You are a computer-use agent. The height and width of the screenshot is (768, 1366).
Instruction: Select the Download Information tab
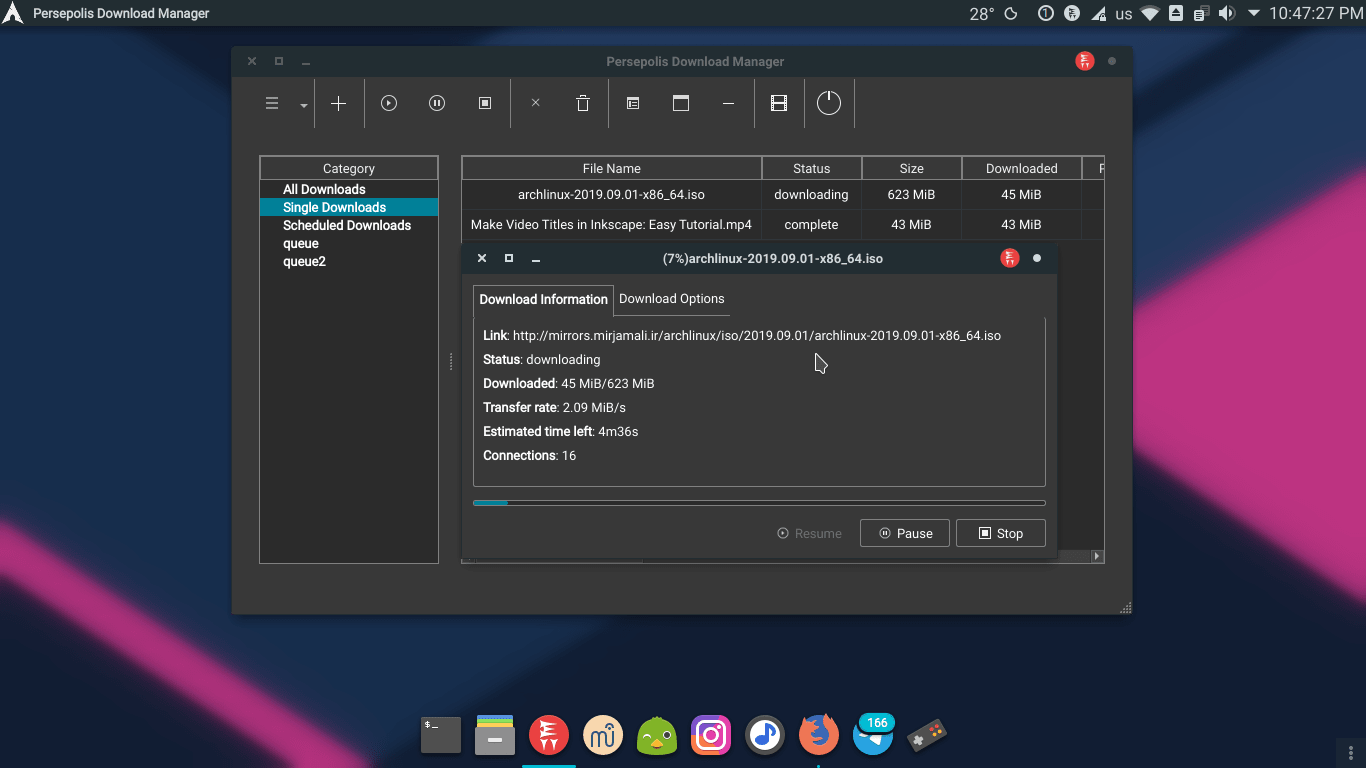click(543, 299)
